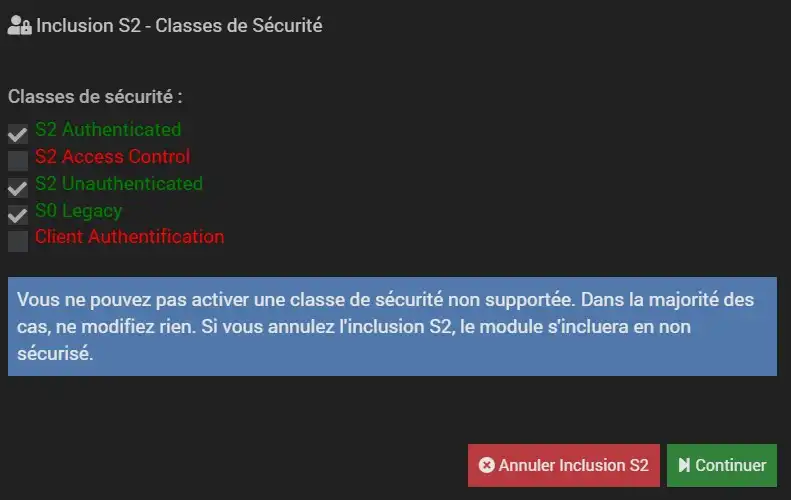Click the green S2 Authenticated label
The width and height of the screenshot is (791, 500).
click(108, 130)
